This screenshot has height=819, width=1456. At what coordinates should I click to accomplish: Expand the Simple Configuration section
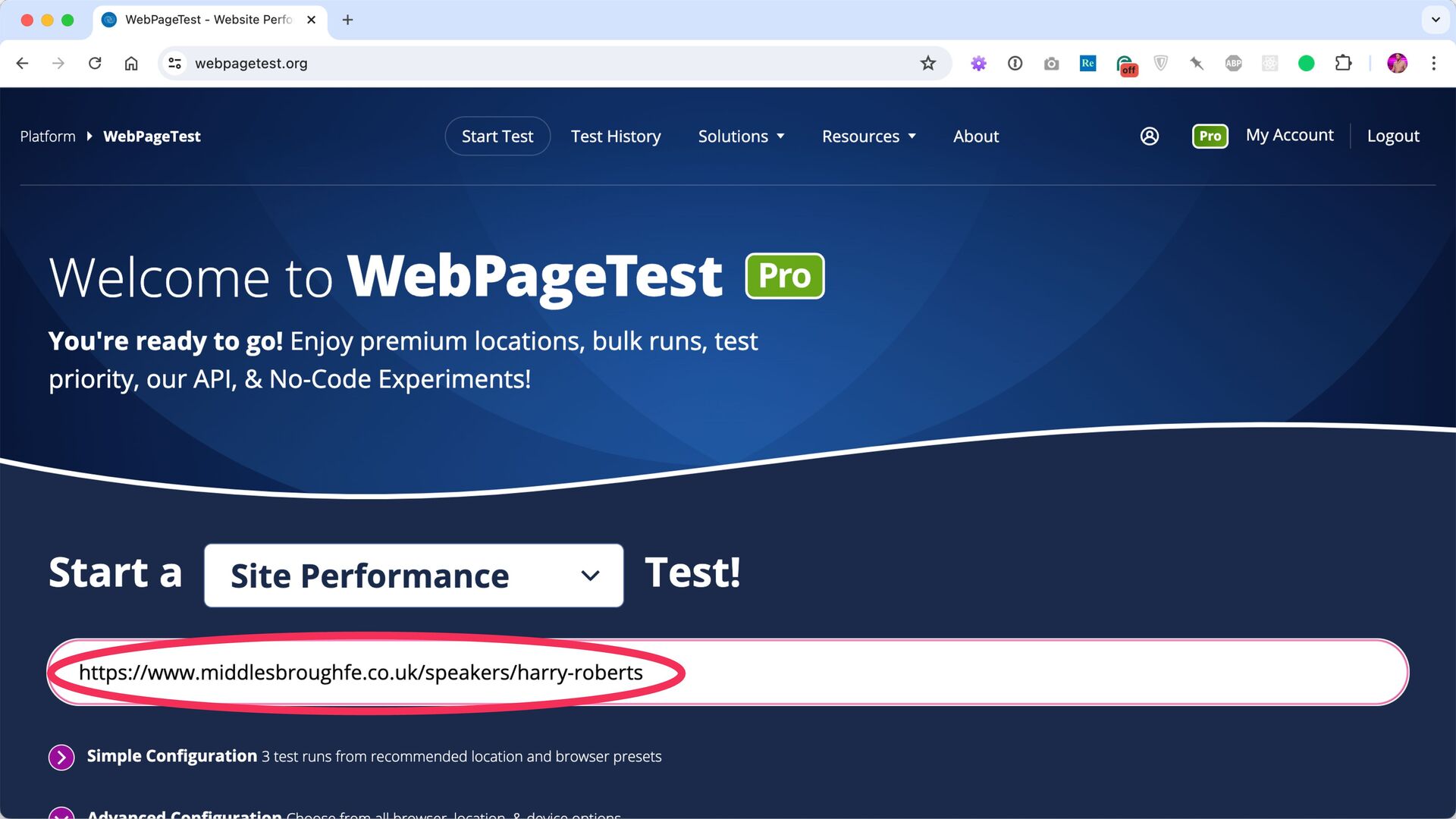tap(61, 757)
